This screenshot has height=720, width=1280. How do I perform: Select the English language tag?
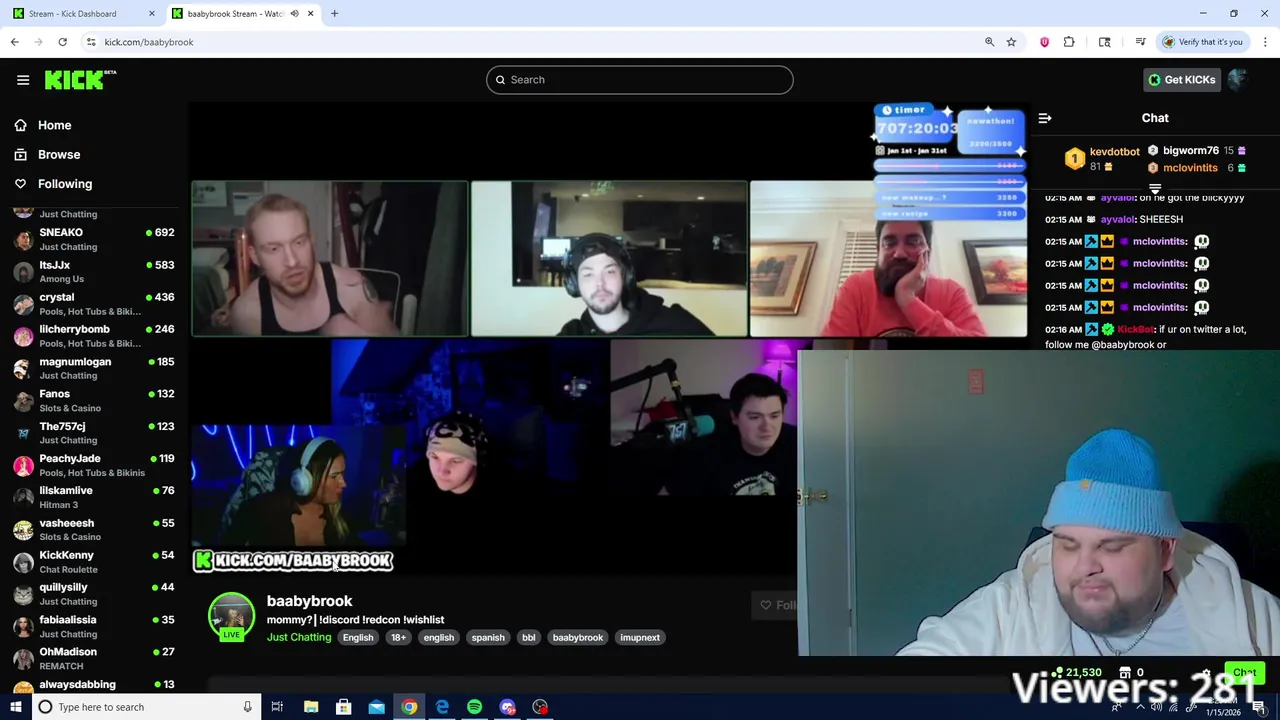[358, 637]
